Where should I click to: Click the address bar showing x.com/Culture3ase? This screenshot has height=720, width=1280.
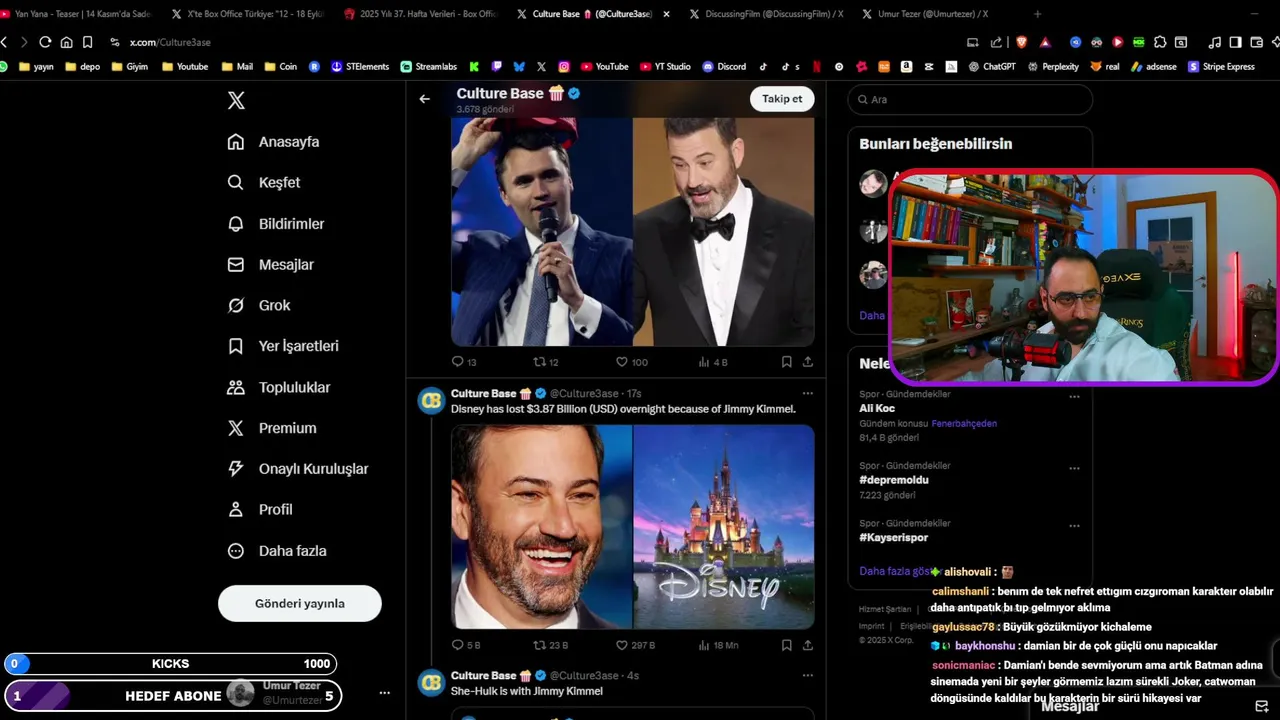pyautogui.click(x=170, y=42)
